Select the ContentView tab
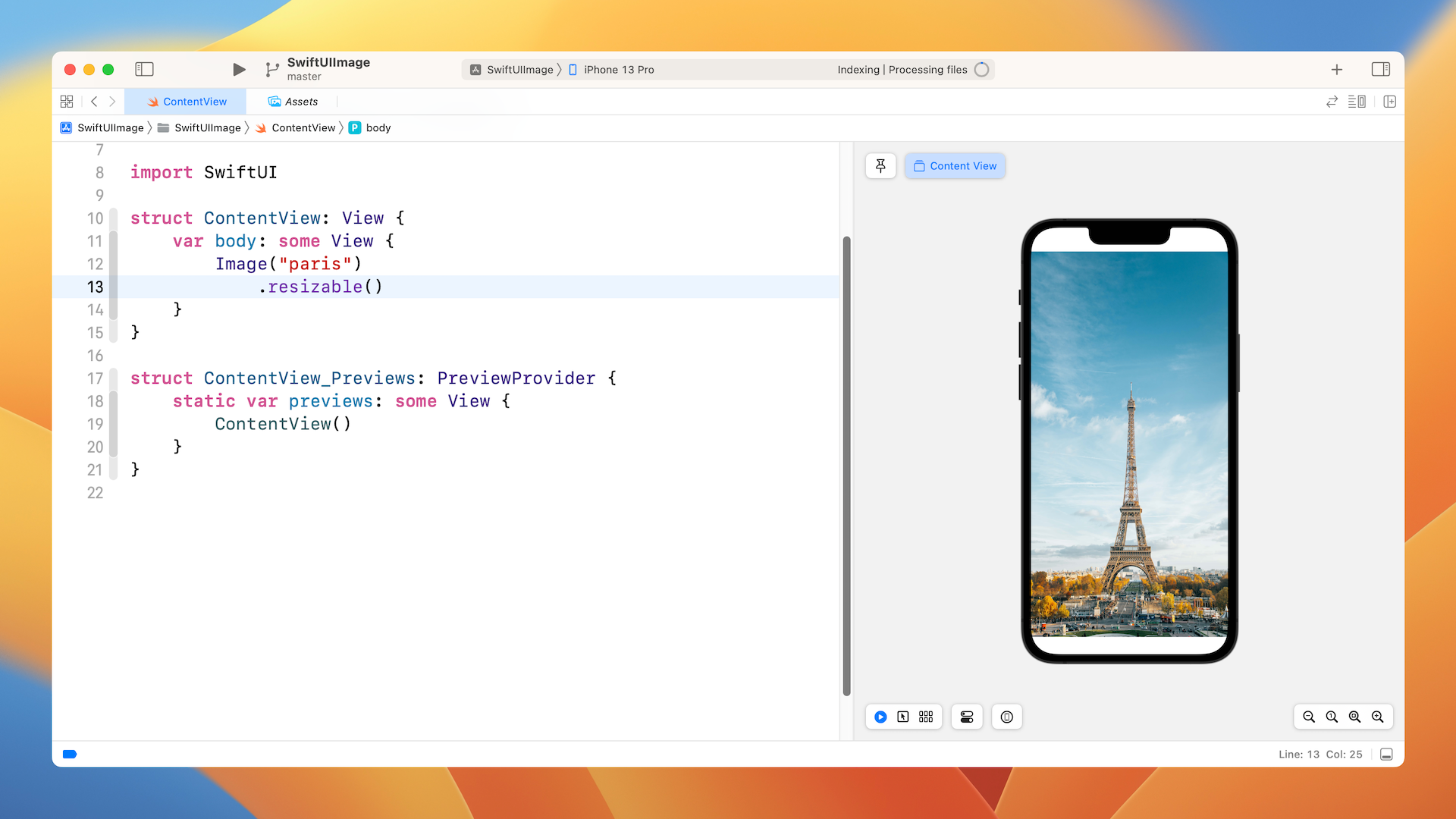Screen dimensions: 1456x819 coord(187,102)
